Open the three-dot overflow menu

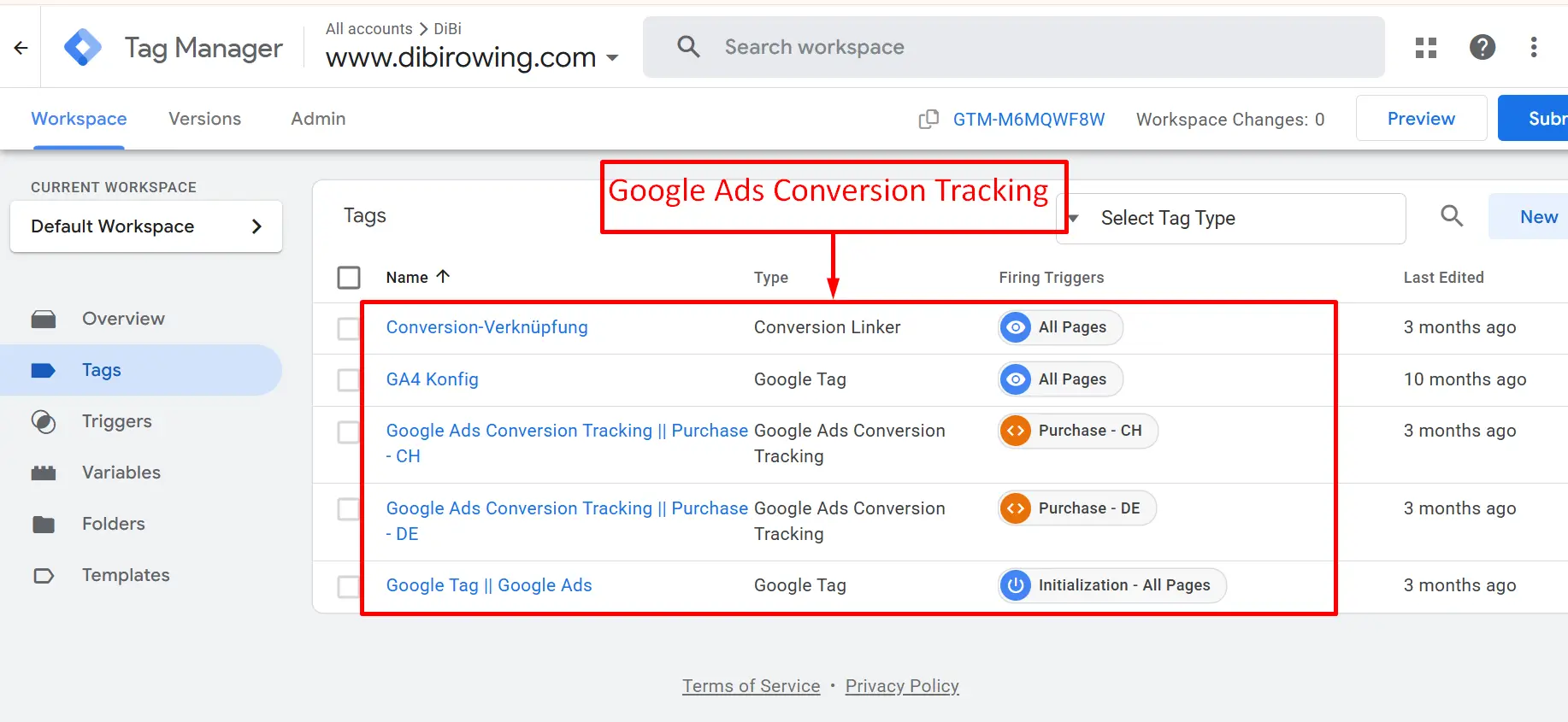point(1533,48)
